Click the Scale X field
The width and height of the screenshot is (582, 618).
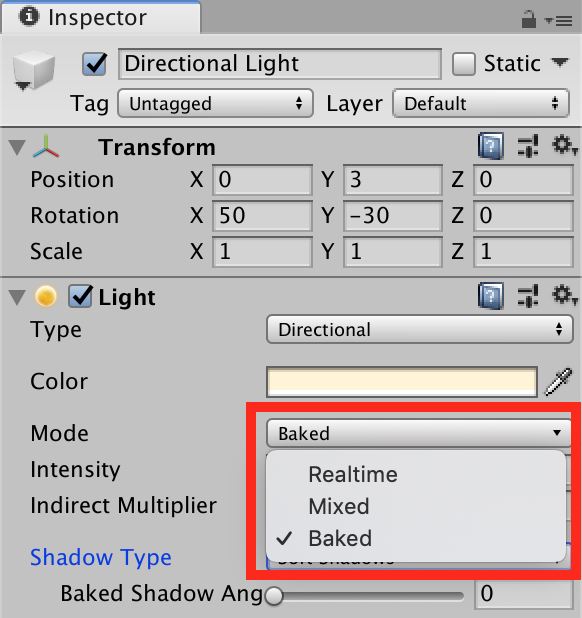(x=262, y=251)
